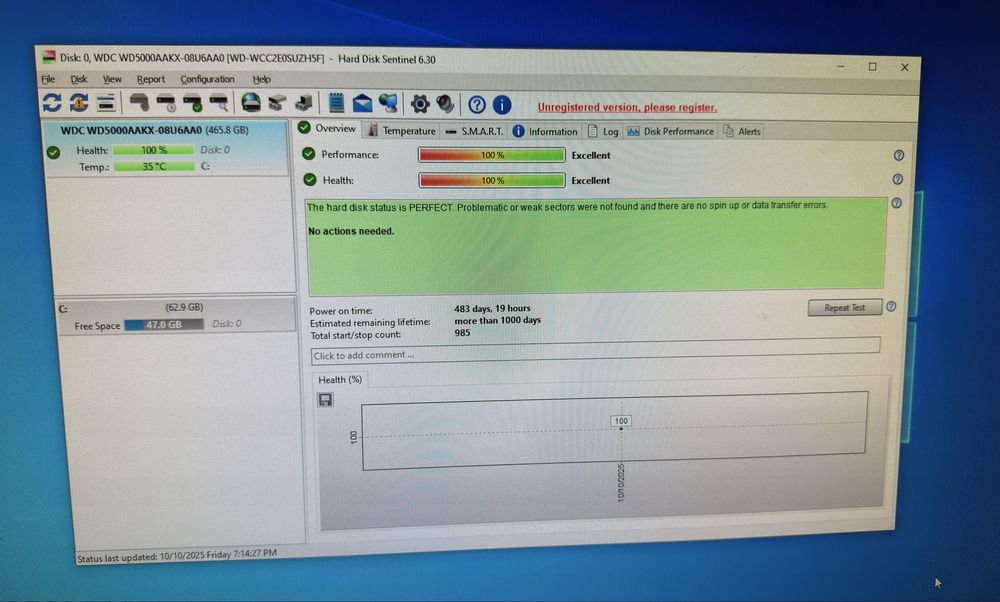The width and height of the screenshot is (1000, 602).
Task: Click the Click to add comment field
Action: pyautogui.click(x=595, y=353)
